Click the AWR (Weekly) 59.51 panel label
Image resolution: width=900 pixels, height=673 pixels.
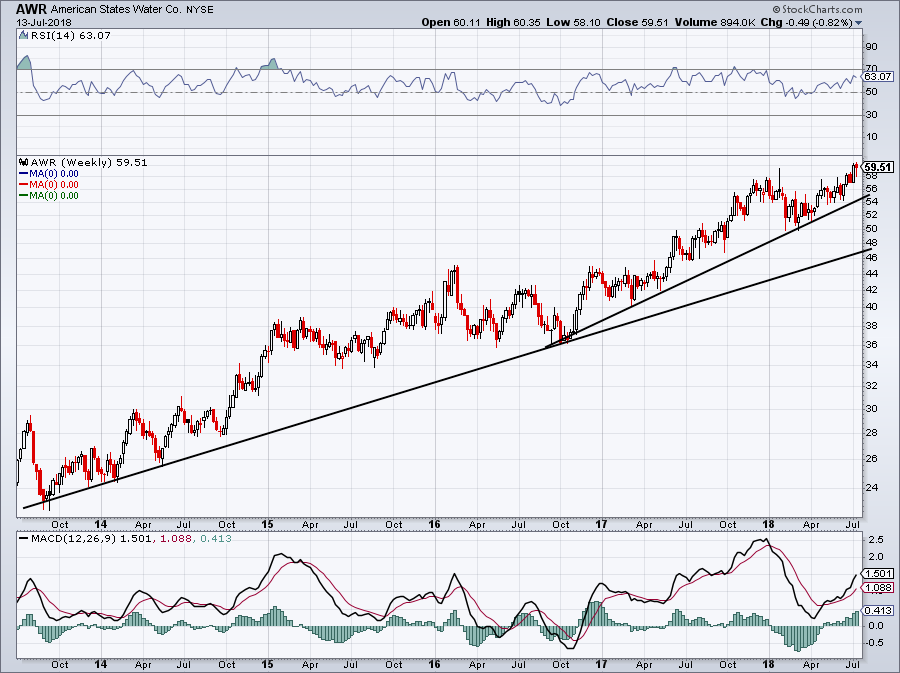89,162
